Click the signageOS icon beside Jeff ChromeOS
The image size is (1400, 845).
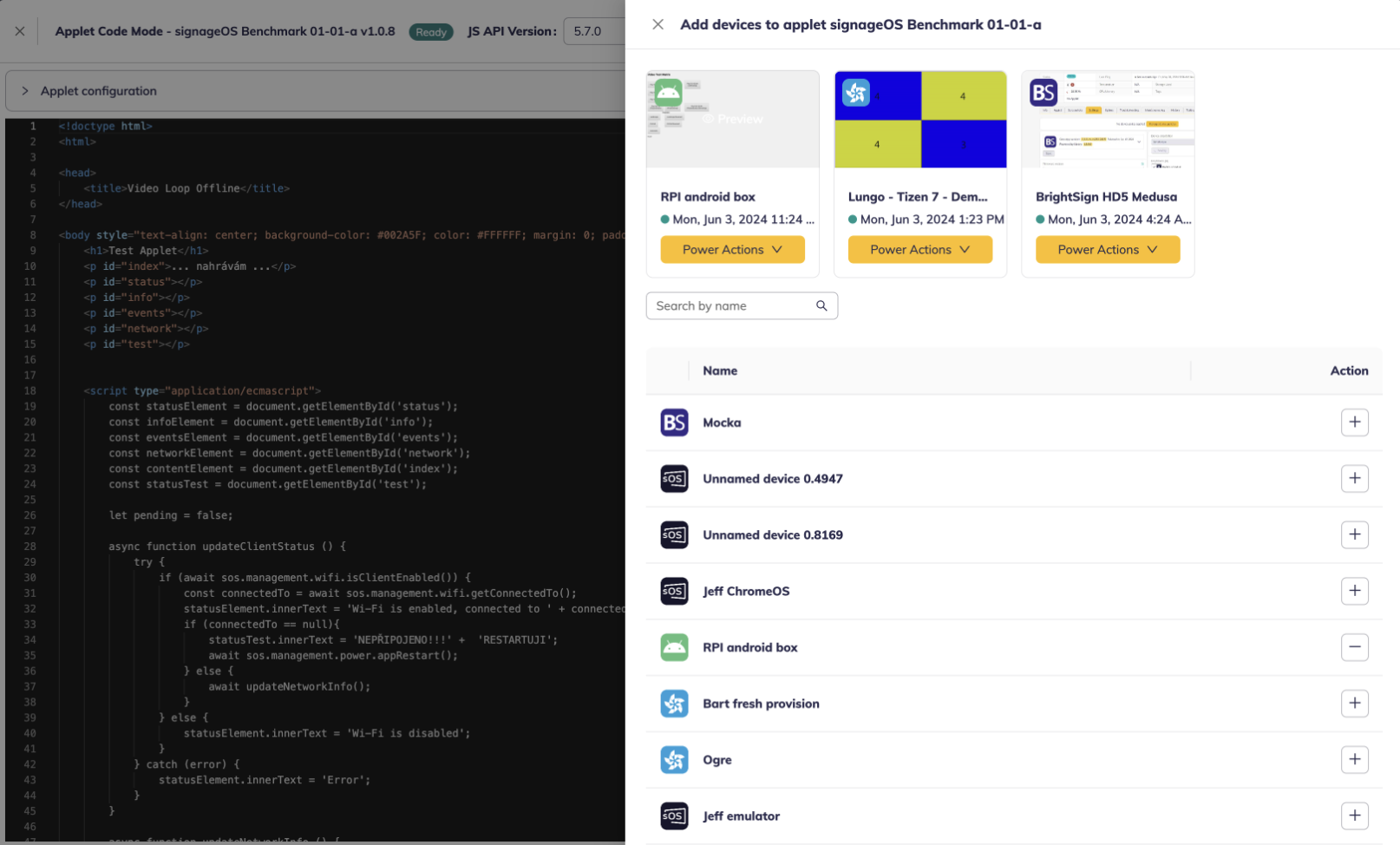pos(674,591)
